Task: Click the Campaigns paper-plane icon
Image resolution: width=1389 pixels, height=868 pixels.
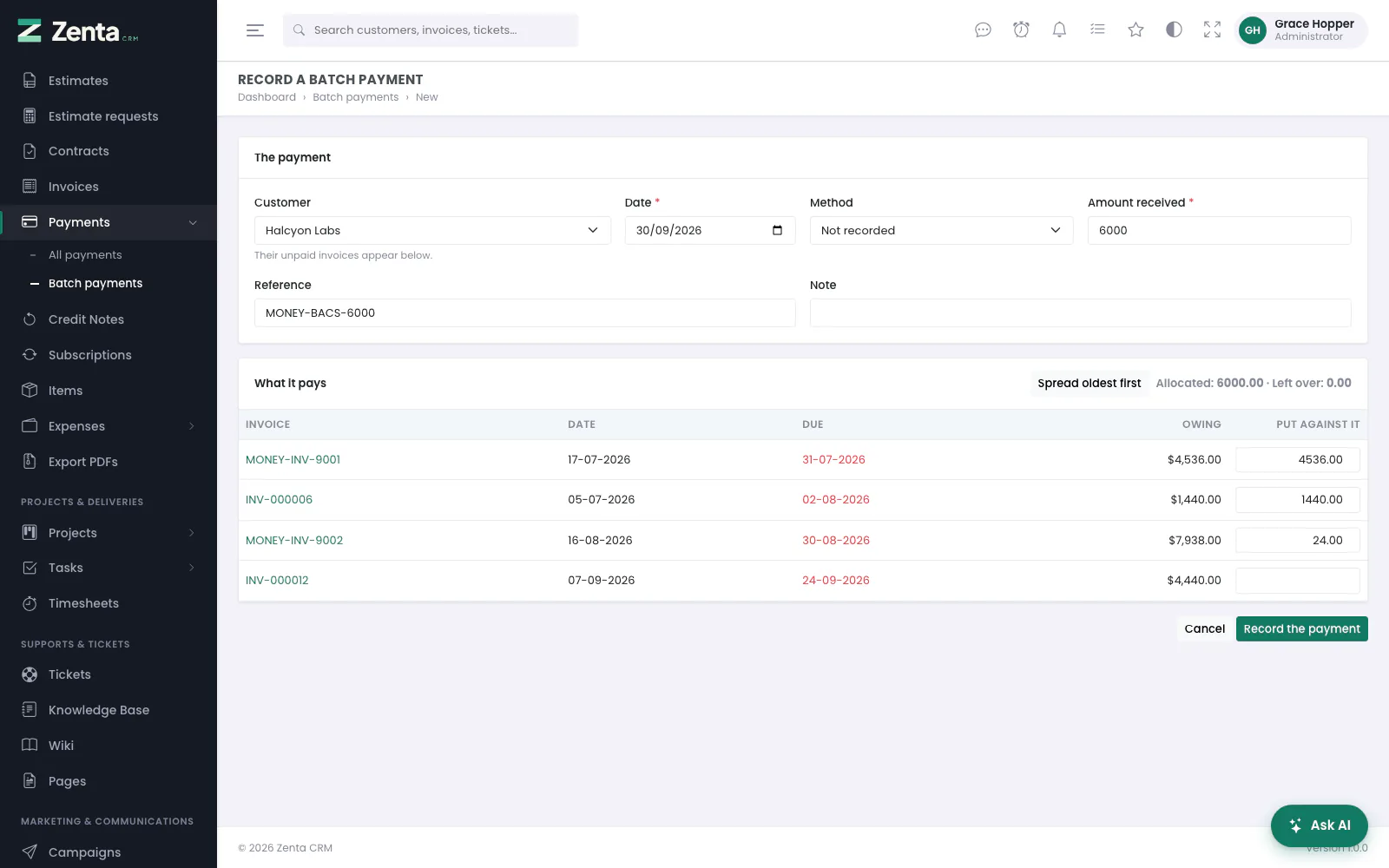Action: (x=30, y=852)
